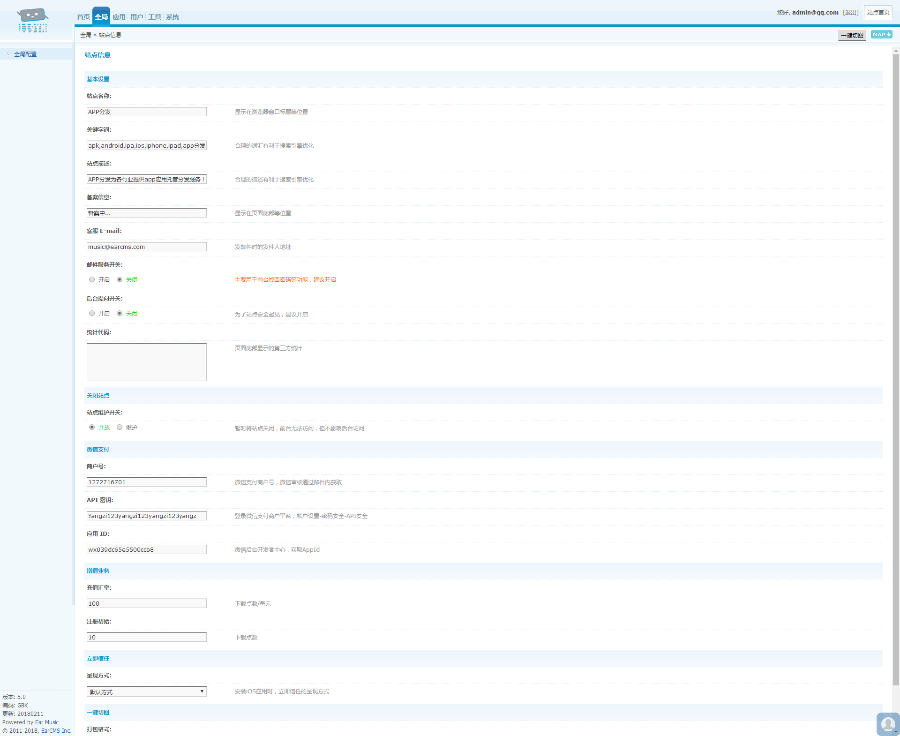The image size is (900, 736).
Task: Click the email field with music@earcms.com
Action: click(x=146, y=247)
